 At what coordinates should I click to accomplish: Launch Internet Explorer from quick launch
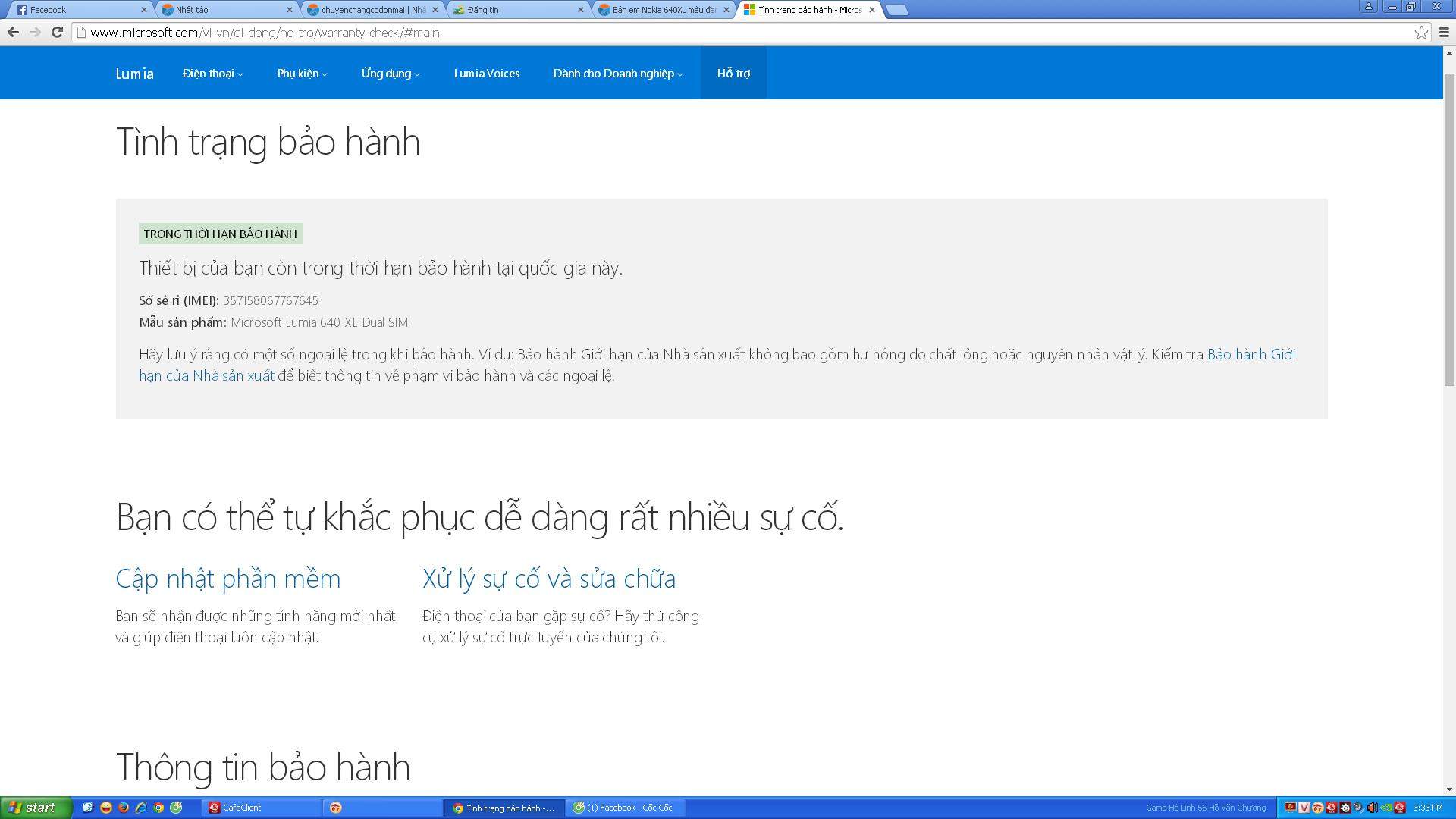(x=141, y=808)
